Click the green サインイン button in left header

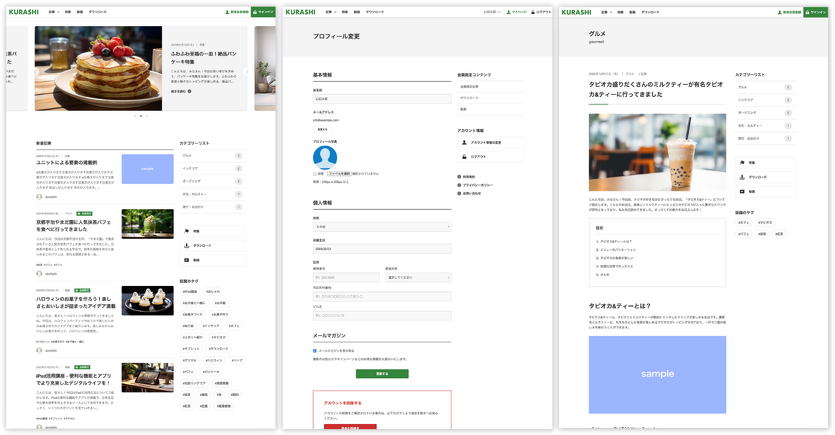click(x=264, y=12)
